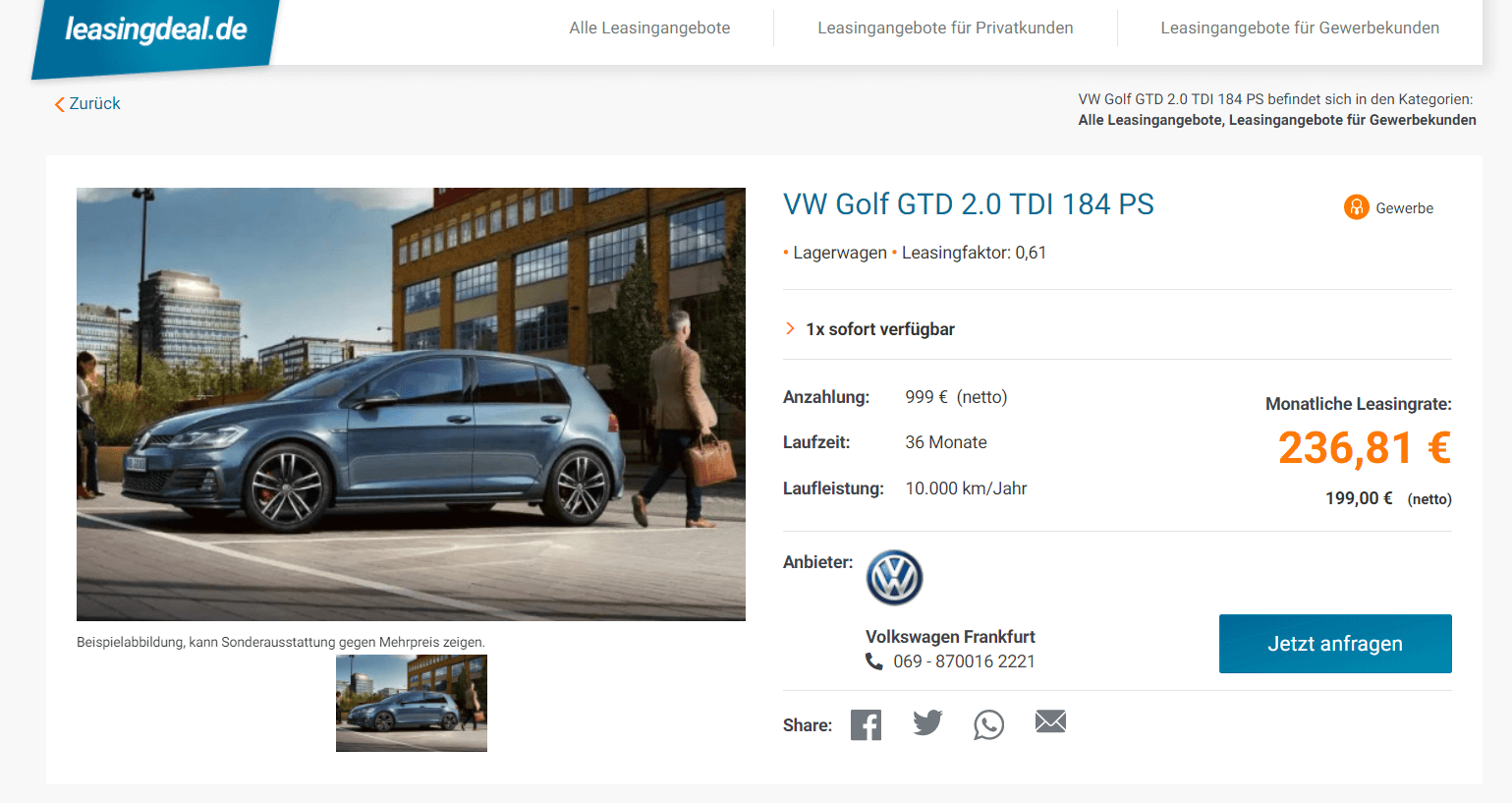
Task: Open the large VW Golf main photo
Action: click(x=411, y=404)
